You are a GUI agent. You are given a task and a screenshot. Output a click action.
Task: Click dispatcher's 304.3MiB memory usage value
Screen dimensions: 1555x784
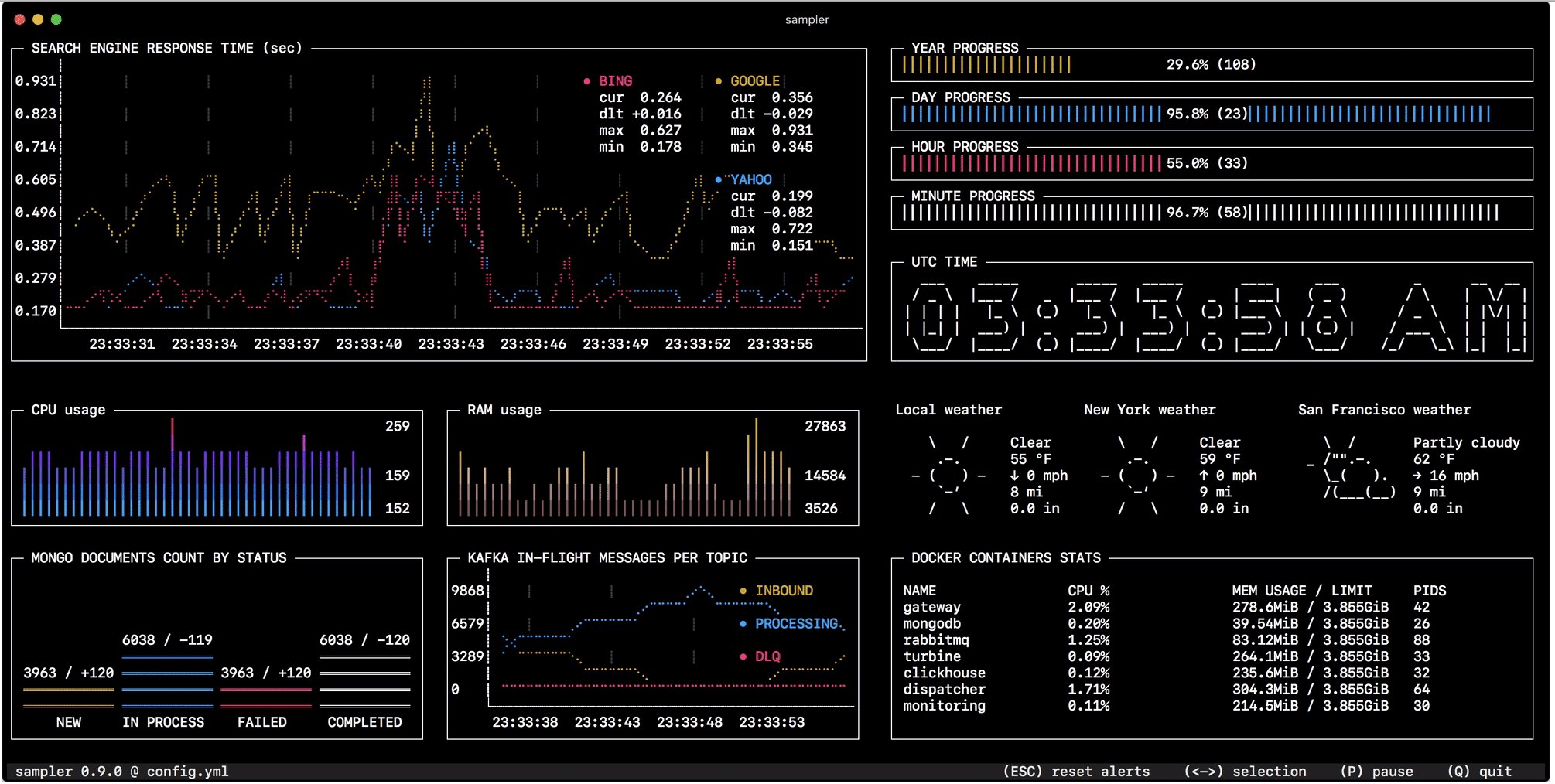click(1265, 690)
